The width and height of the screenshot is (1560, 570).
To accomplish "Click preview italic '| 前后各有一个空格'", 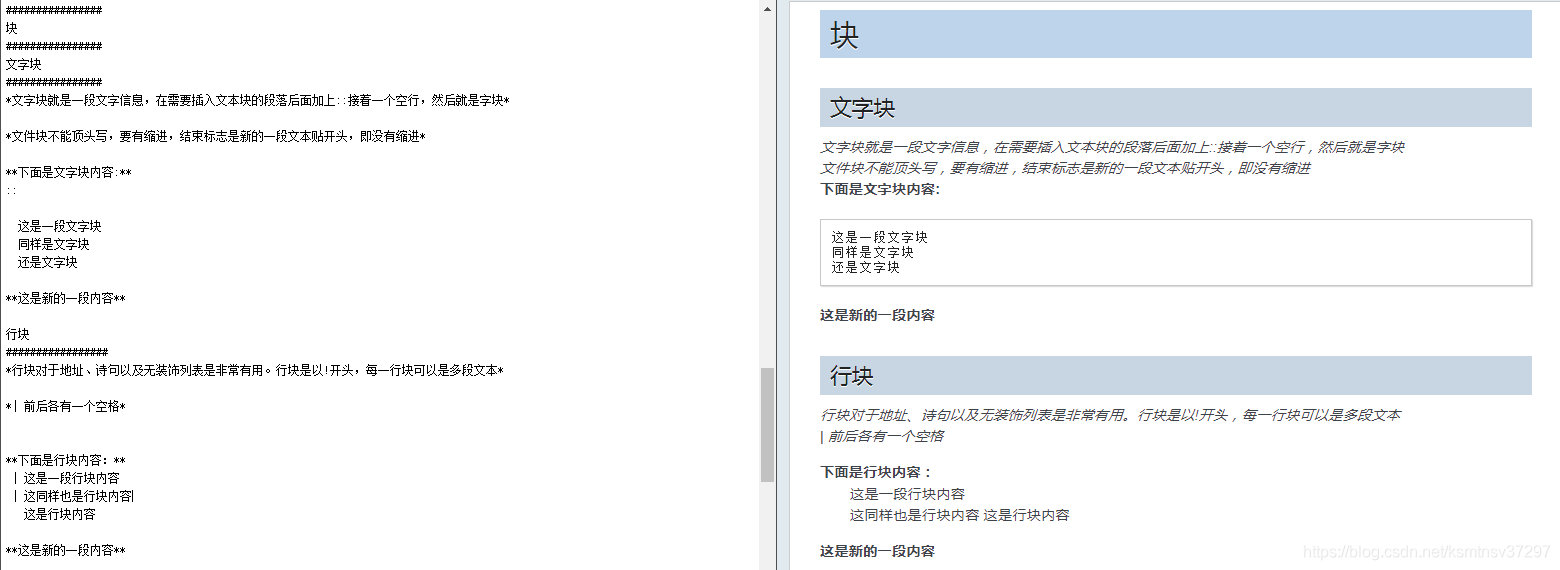I will point(882,436).
